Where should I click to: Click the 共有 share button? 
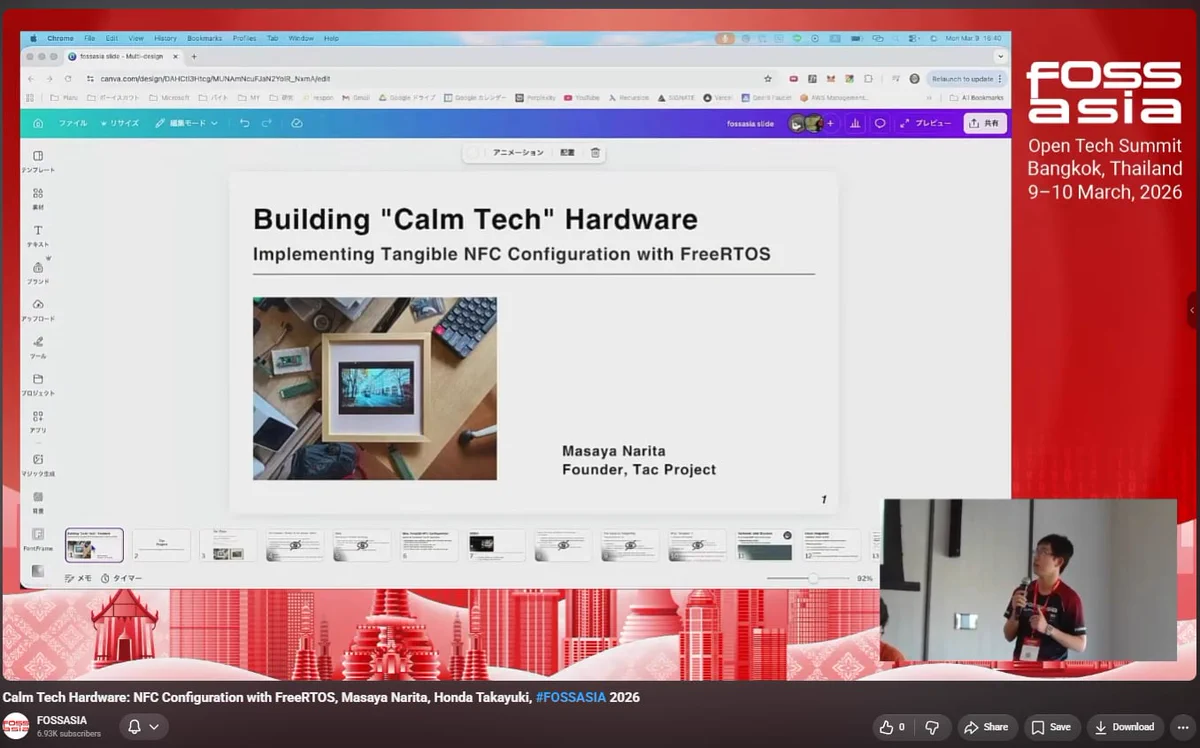985,123
